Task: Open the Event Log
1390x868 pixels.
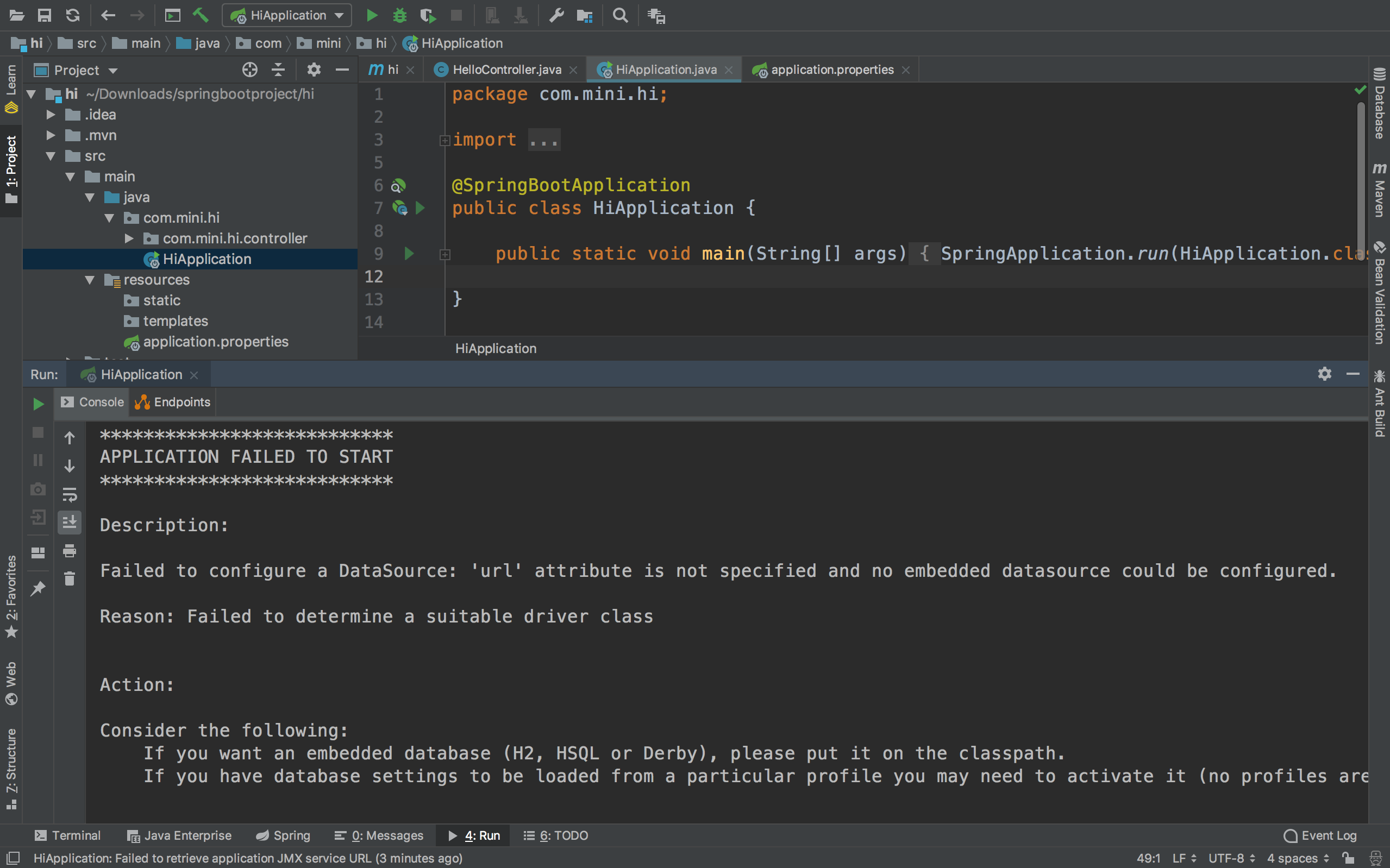Action: coord(1320,835)
